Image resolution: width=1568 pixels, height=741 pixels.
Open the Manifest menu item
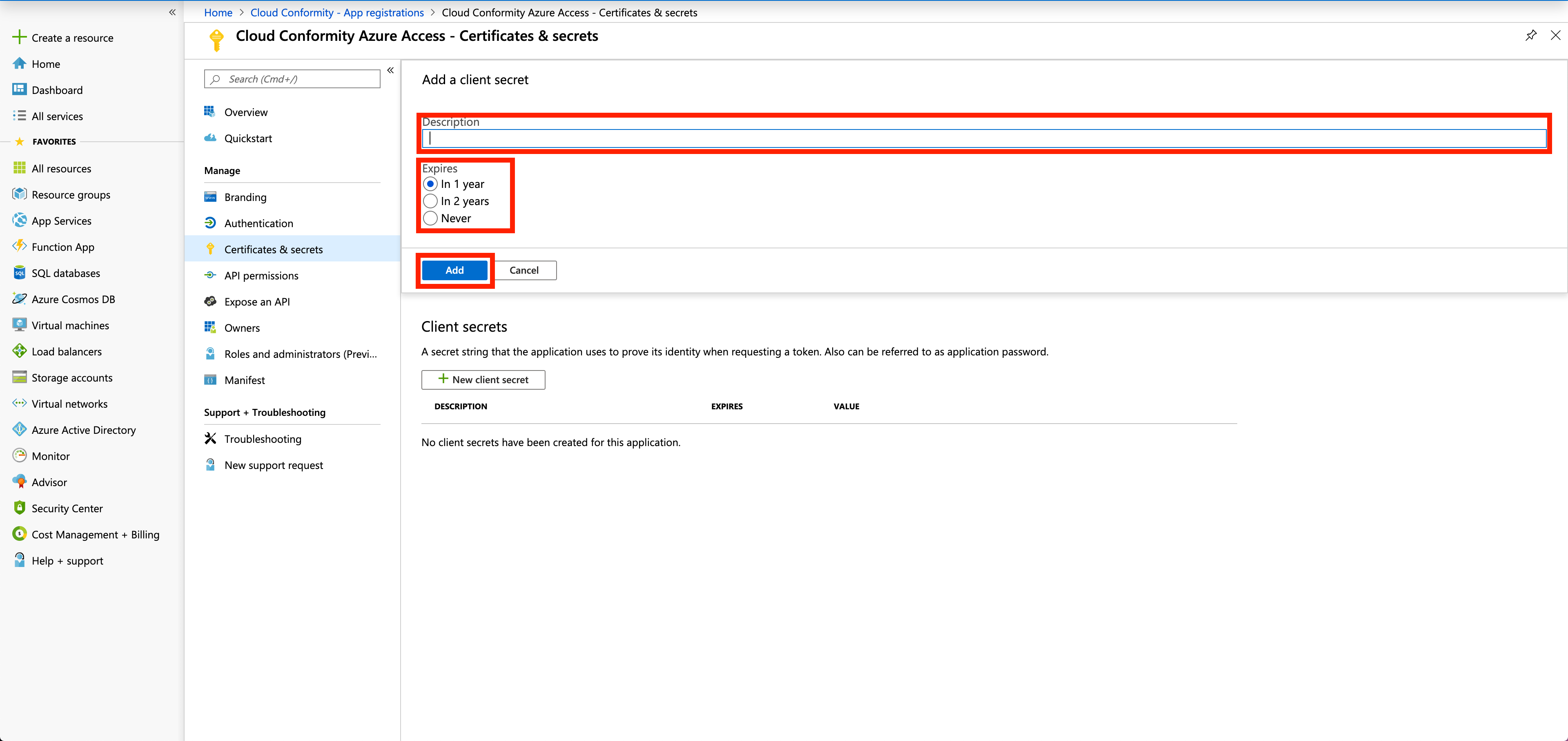(292, 380)
